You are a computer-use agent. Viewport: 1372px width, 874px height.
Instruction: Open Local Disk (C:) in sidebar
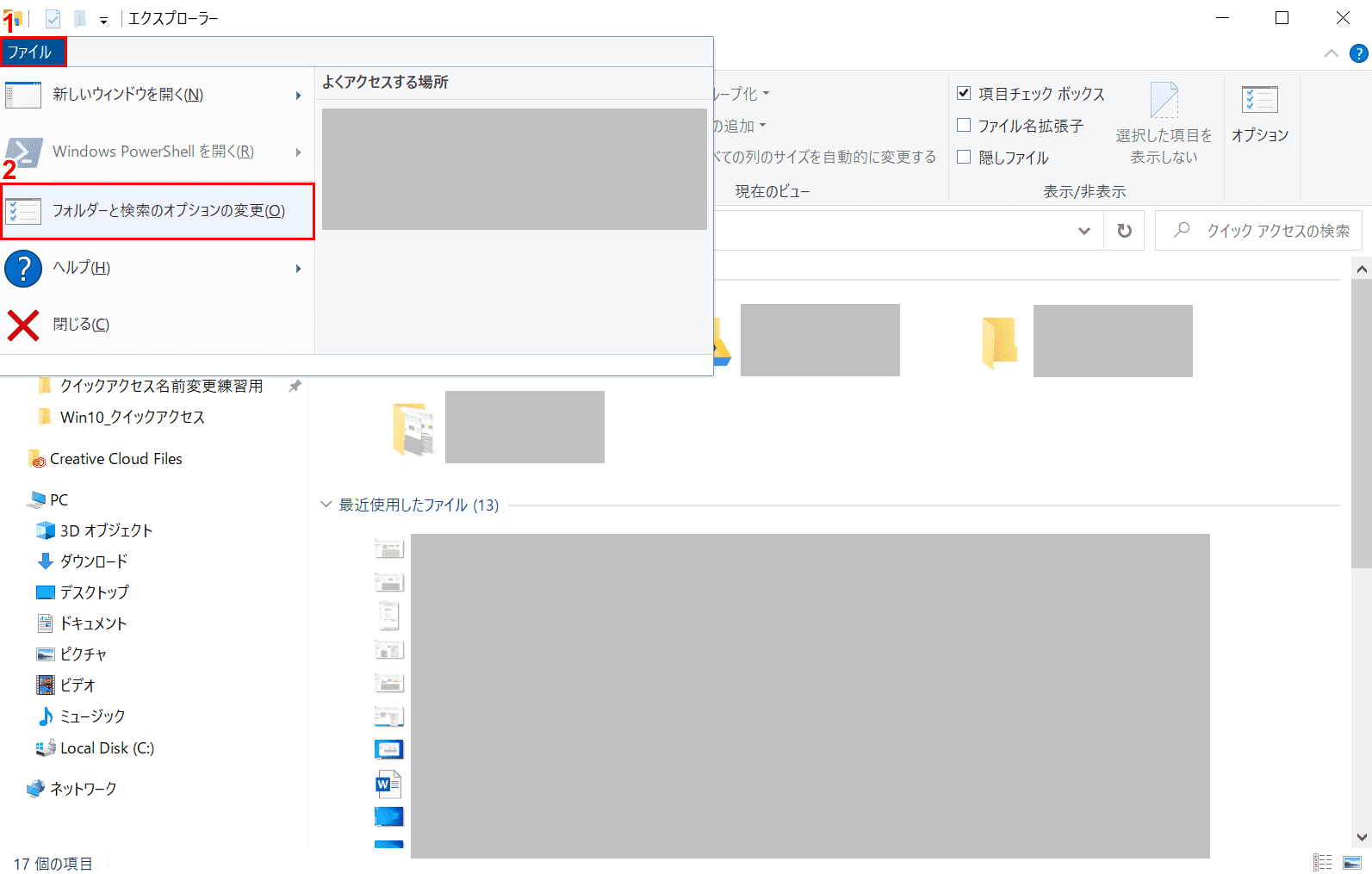[x=107, y=748]
